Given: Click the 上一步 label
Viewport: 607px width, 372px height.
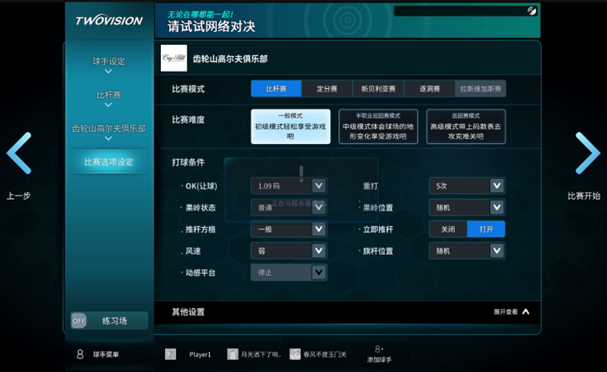Looking at the screenshot, I should (x=19, y=196).
